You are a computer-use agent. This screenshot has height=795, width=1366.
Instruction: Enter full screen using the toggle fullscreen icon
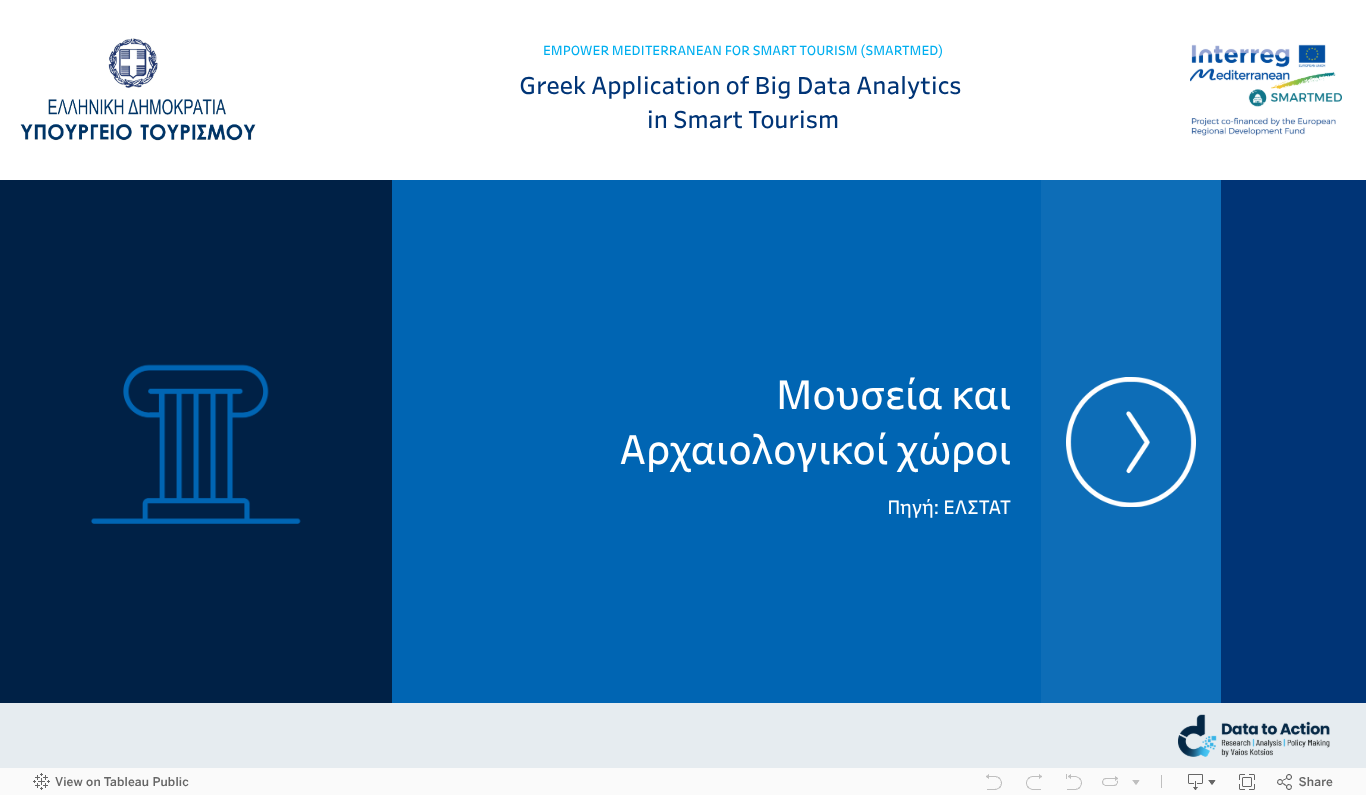pyautogui.click(x=1246, y=781)
